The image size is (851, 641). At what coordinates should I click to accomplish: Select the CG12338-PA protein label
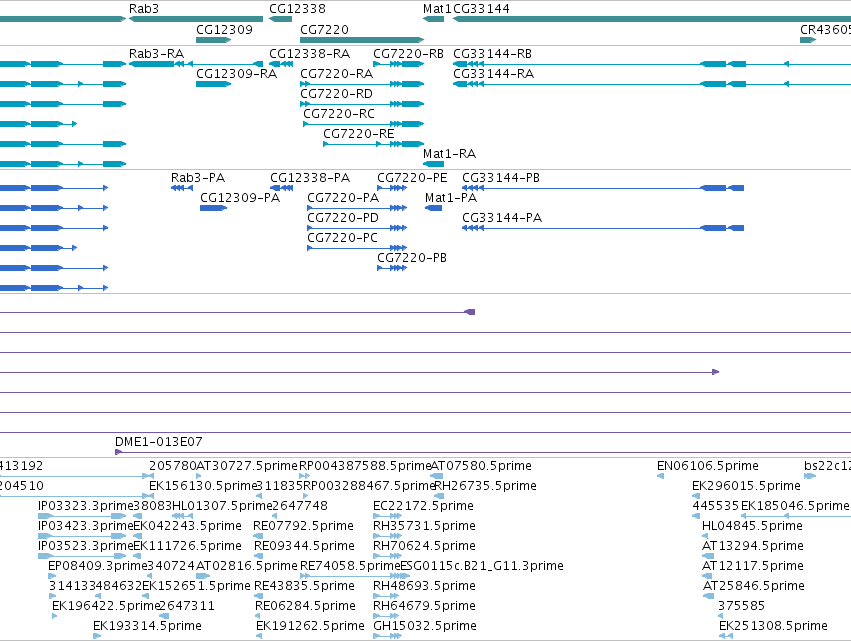pyautogui.click(x=310, y=177)
